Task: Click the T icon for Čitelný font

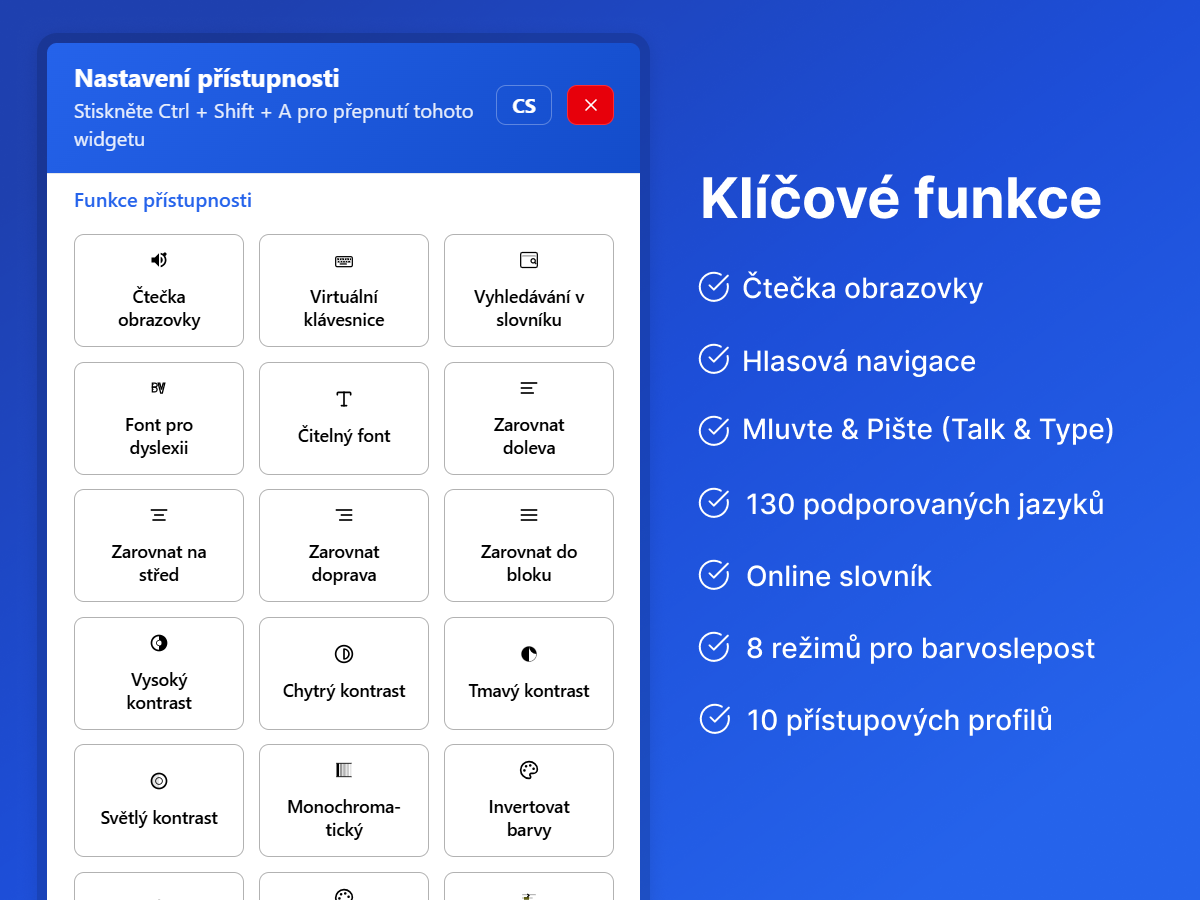Action: coord(344,399)
